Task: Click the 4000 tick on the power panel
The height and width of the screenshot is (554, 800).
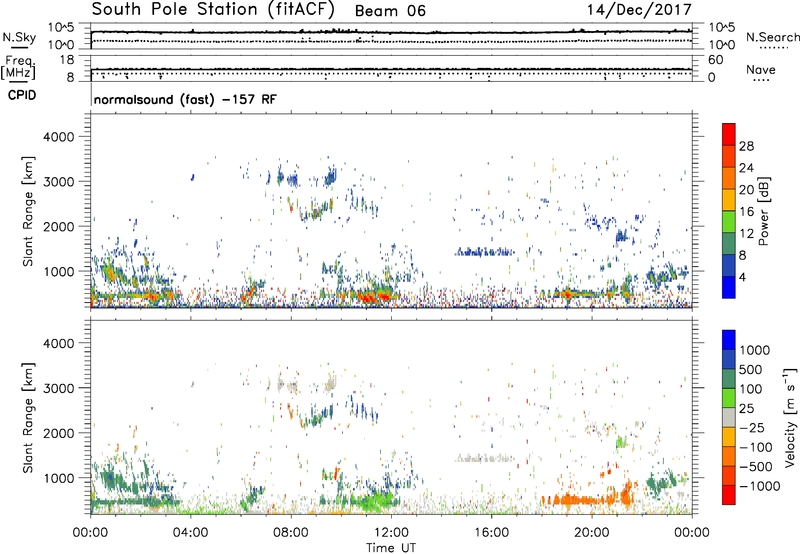Action: (x=58, y=137)
